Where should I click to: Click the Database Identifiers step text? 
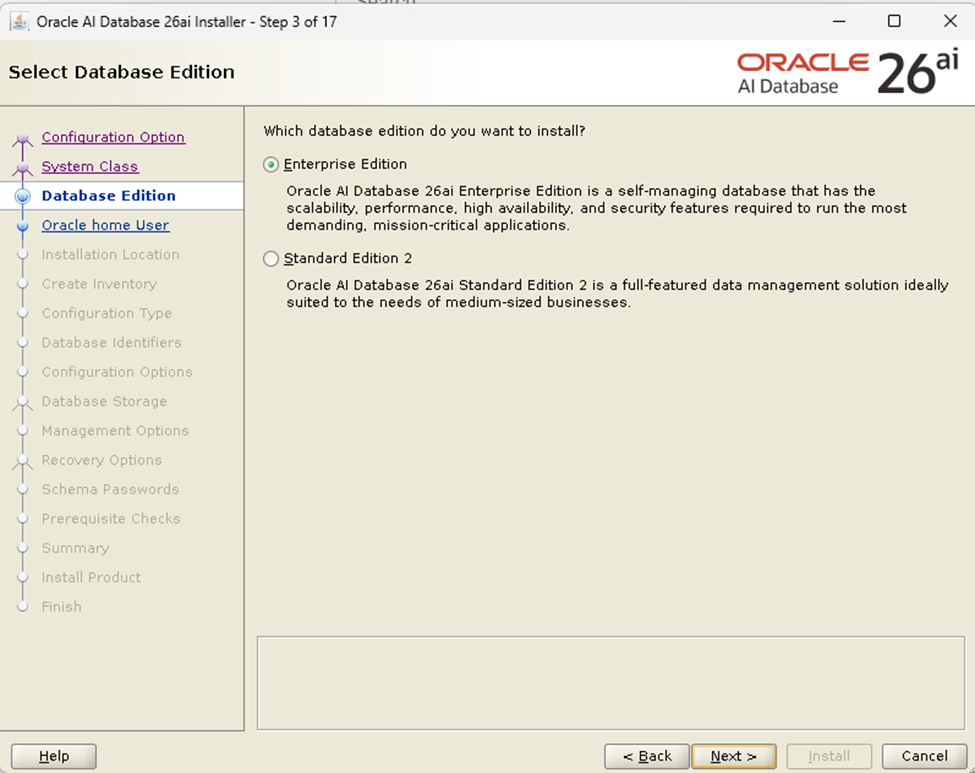pos(111,342)
